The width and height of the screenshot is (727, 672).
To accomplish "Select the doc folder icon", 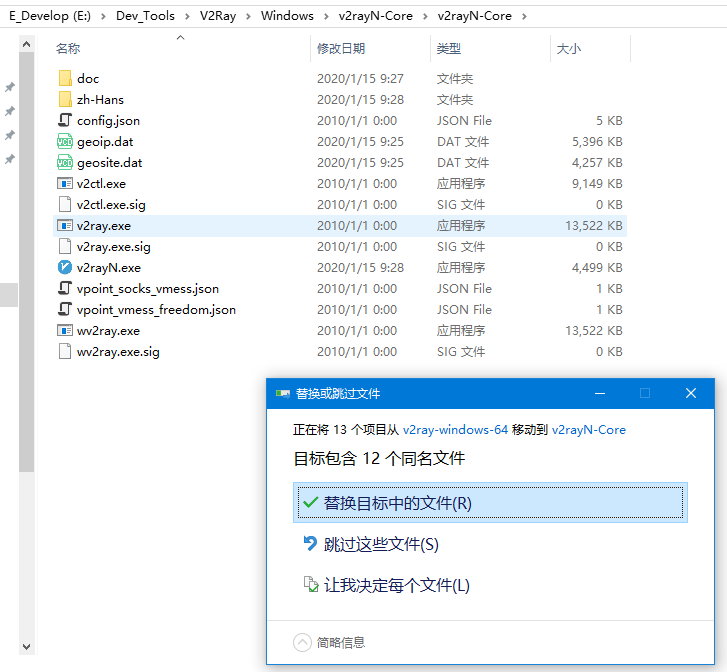I will 65,78.
